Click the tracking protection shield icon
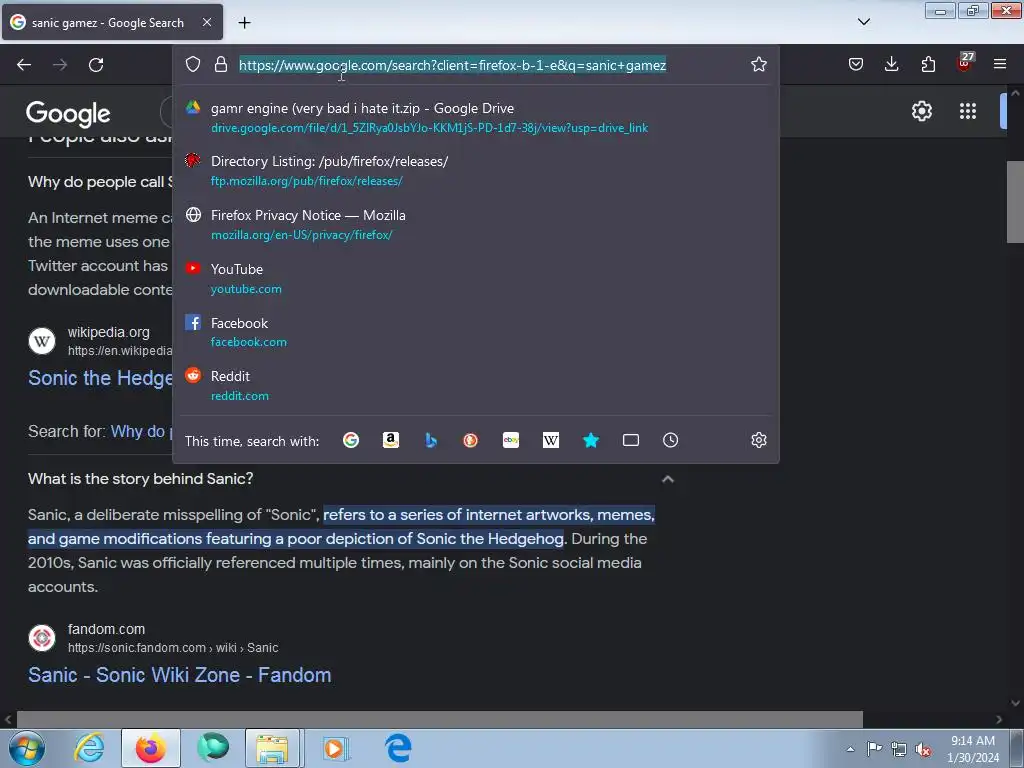The height and width of the screenshot is (768, 1024). 193,64
